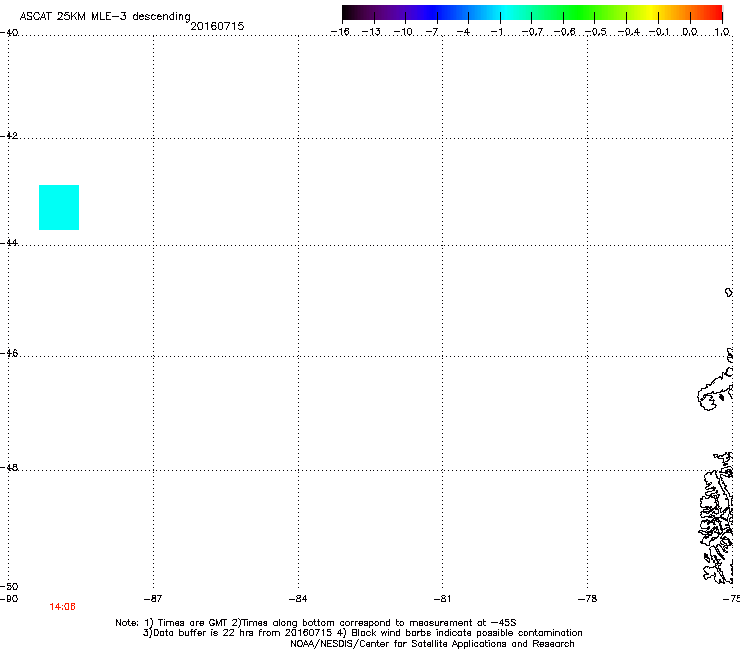This screenshot has width=740, height=650.
Task: Click the -90 longitude axis label
Action: 9,599
